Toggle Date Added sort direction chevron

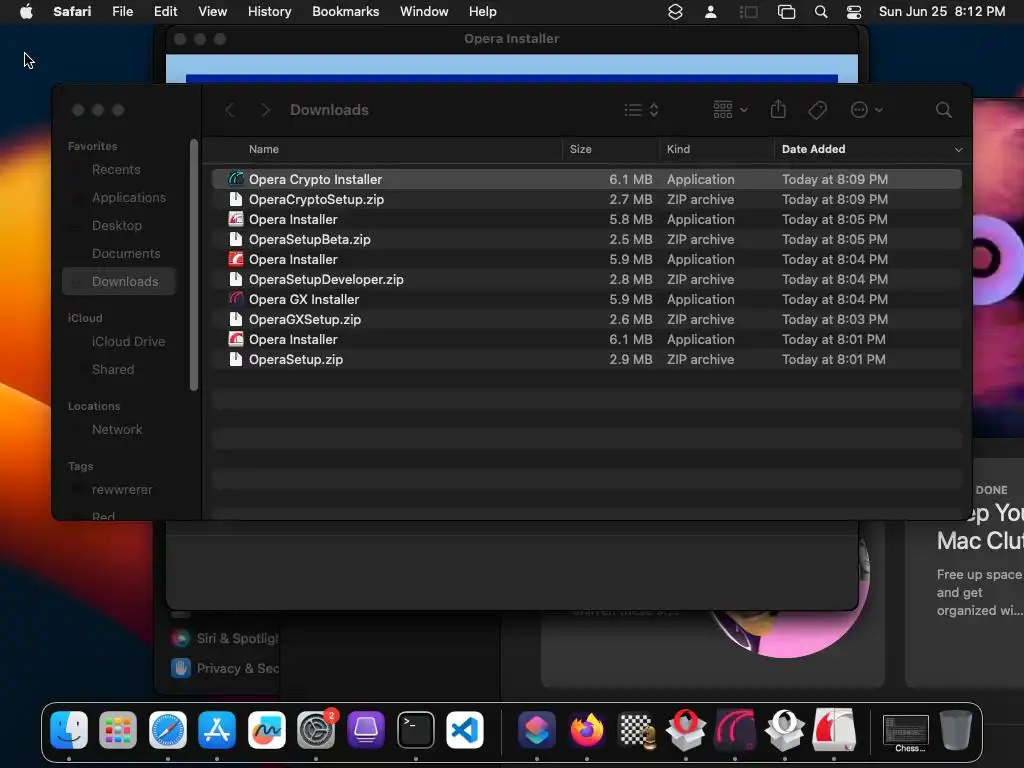click(x=958, y=150)
